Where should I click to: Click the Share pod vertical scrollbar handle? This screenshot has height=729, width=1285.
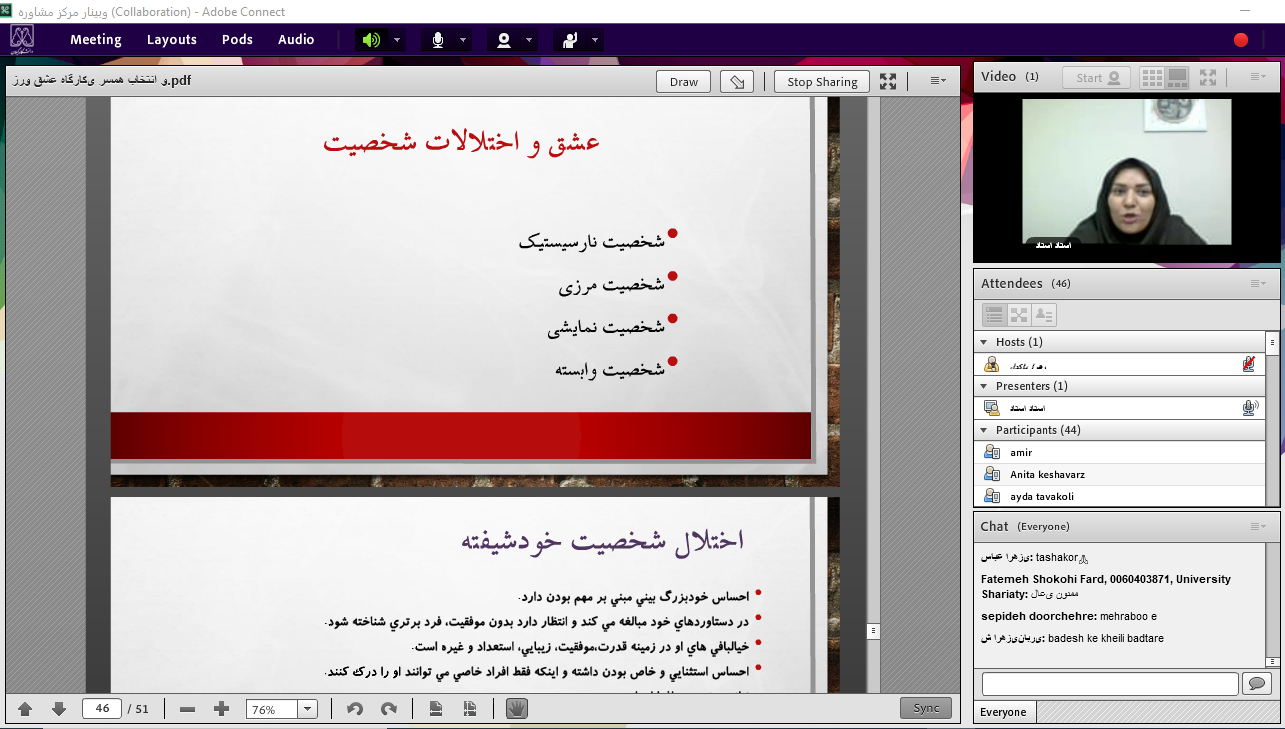click(x=873, y=631)
